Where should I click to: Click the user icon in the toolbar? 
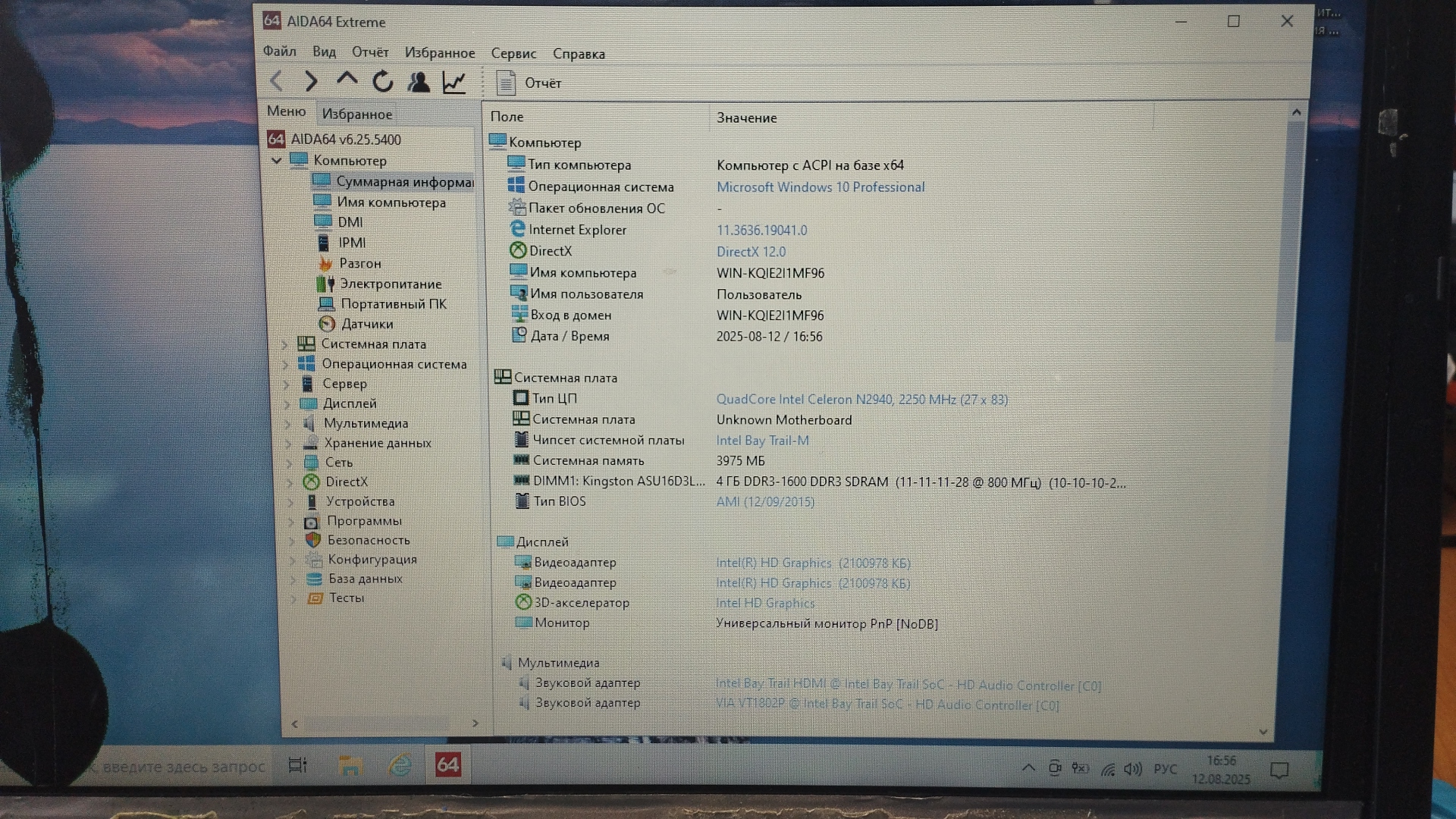[419, 82]
